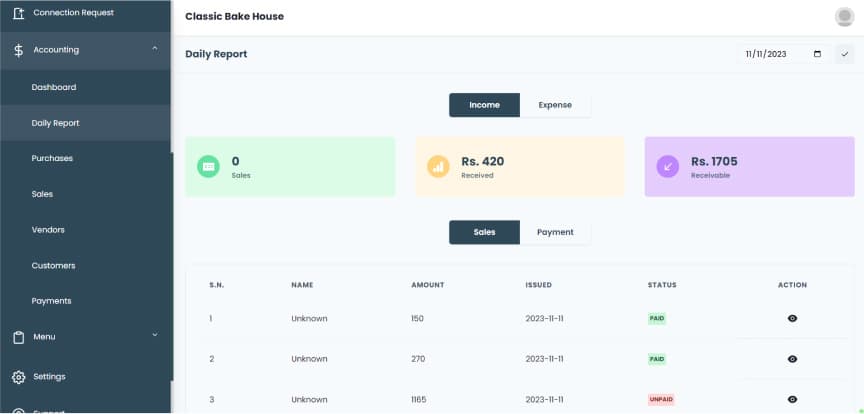Go to Vendors in the sidebar
The height and width of the screenshot is (414, 864).
click(48, 230)
